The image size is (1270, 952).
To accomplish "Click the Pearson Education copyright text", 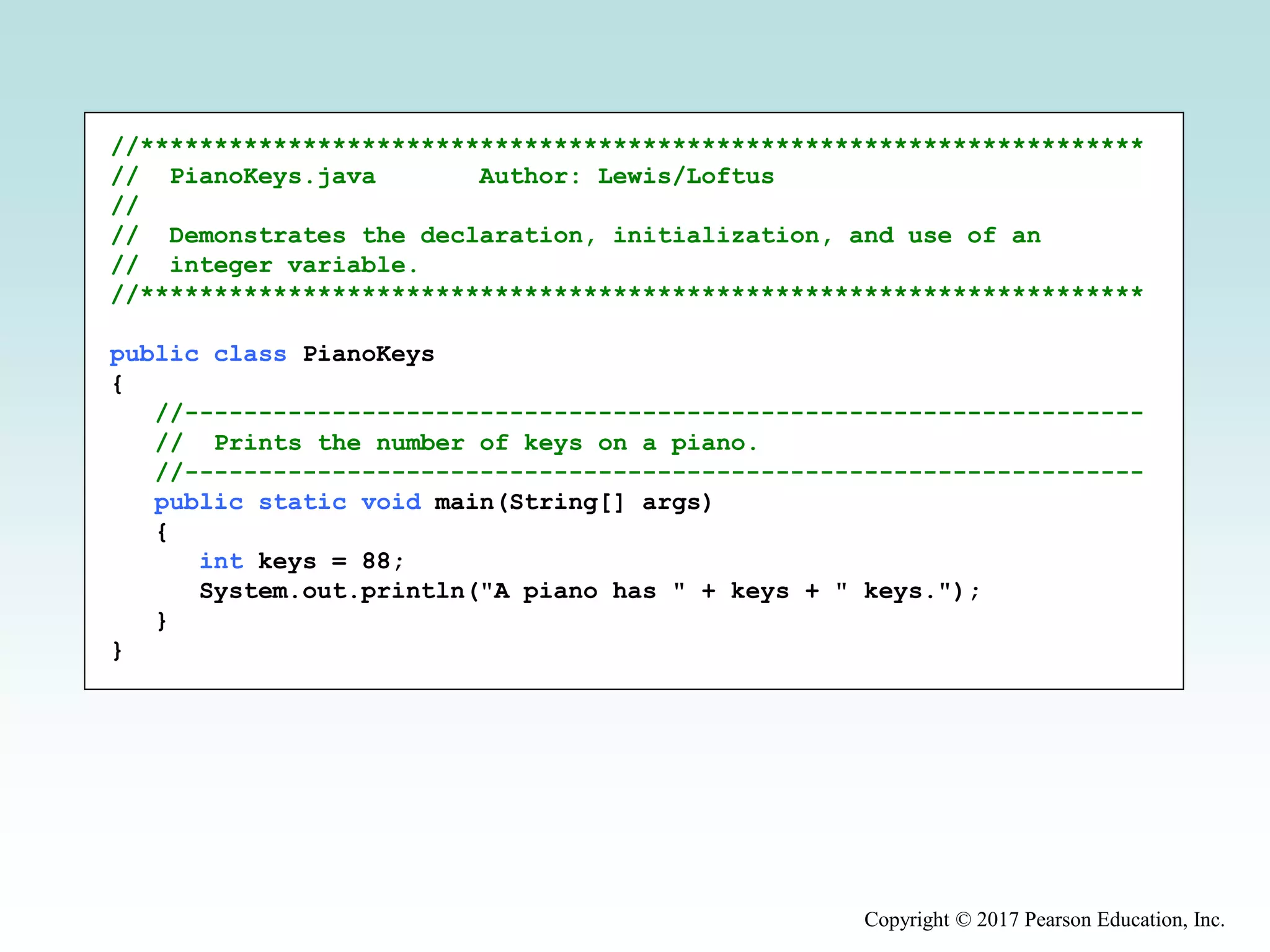I will pyautogui.click(x=1044, y=920).
